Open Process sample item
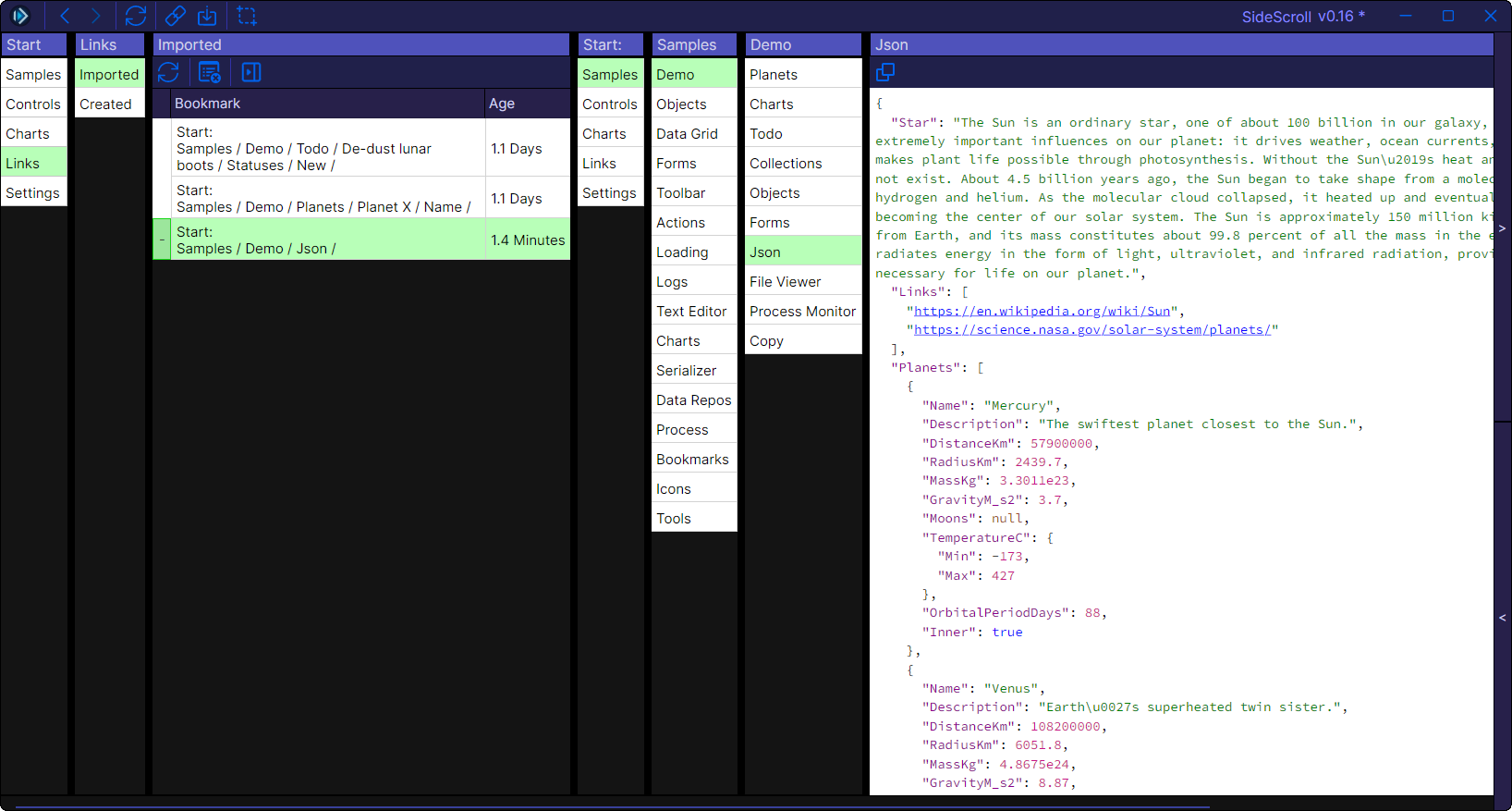1512x811 pixels. click(694, 430)
